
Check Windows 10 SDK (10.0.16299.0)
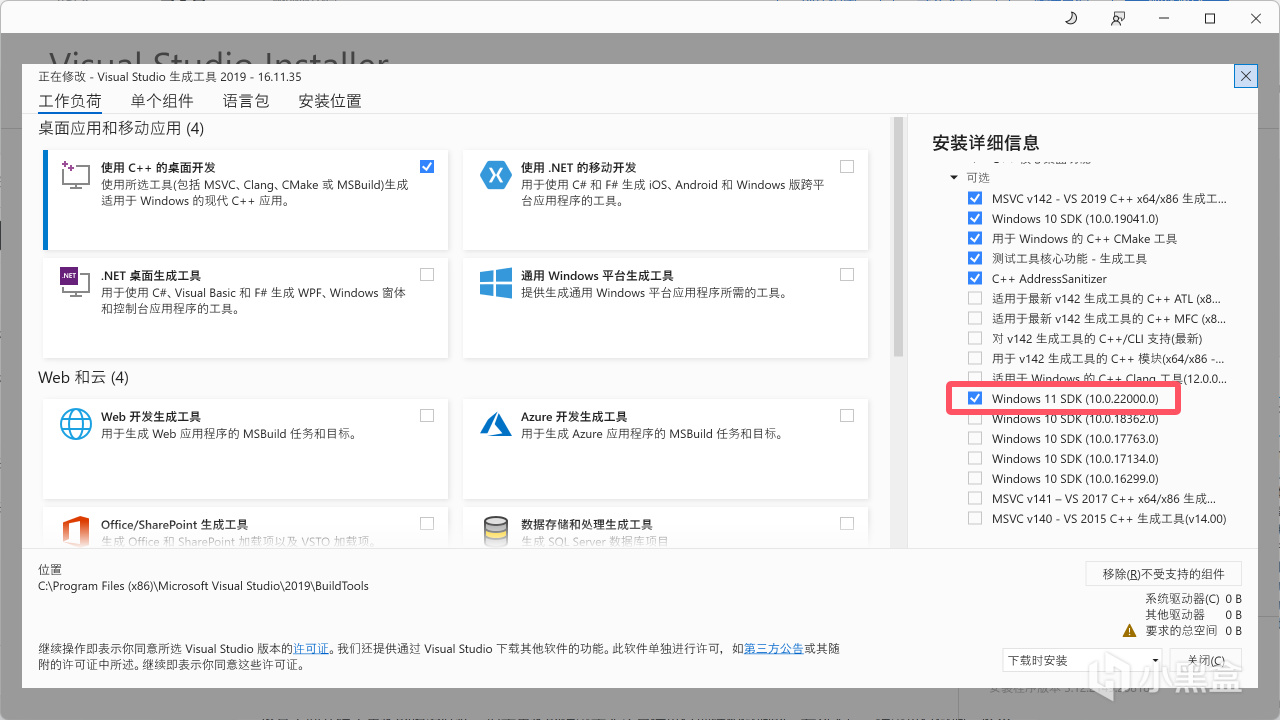click(x=975, y=478)
